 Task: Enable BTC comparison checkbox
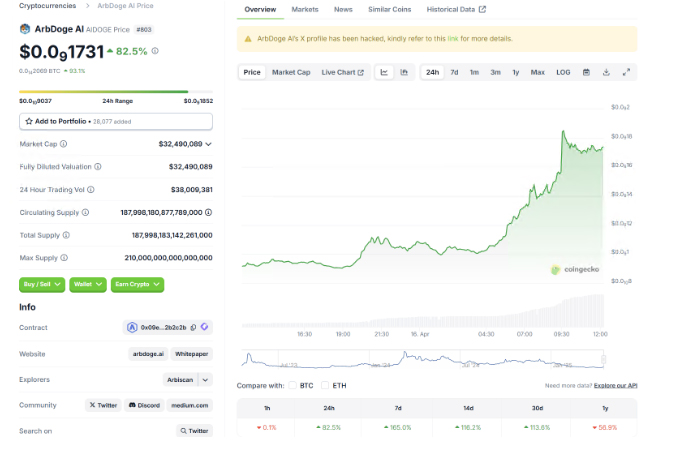pyautogui.click(x=293, y=385)
